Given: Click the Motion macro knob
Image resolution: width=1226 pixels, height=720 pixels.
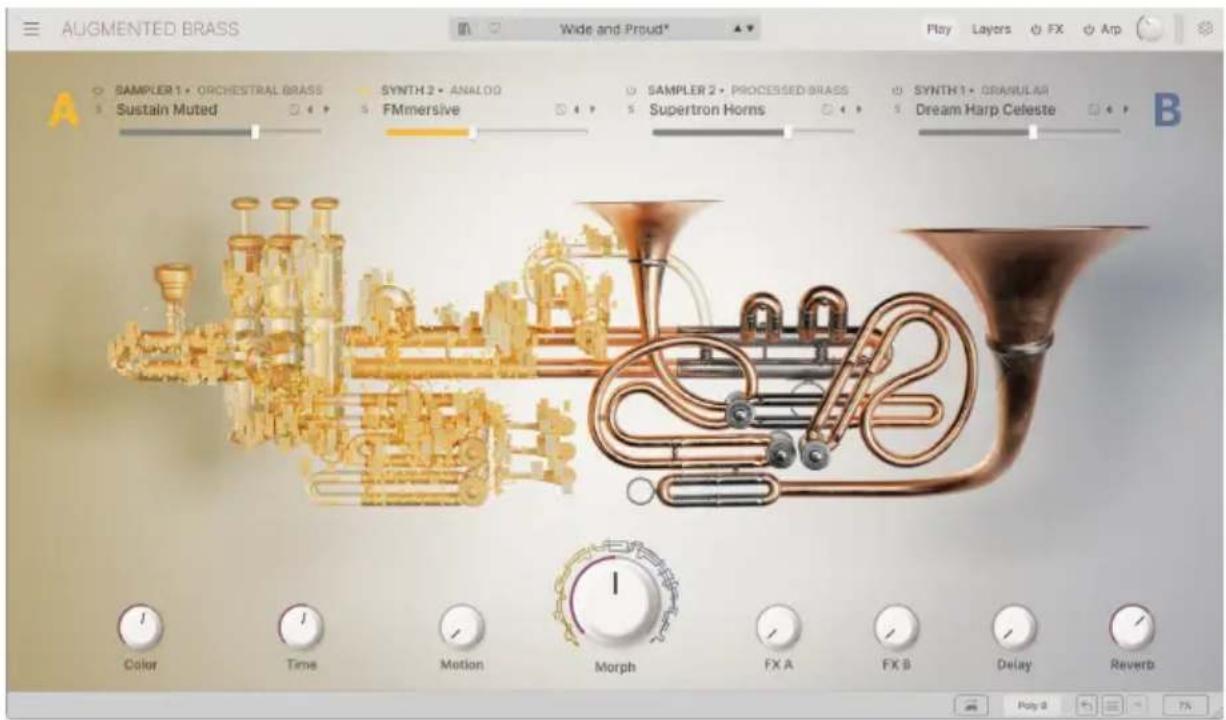Looking at the screenshot, I should 462,628.
